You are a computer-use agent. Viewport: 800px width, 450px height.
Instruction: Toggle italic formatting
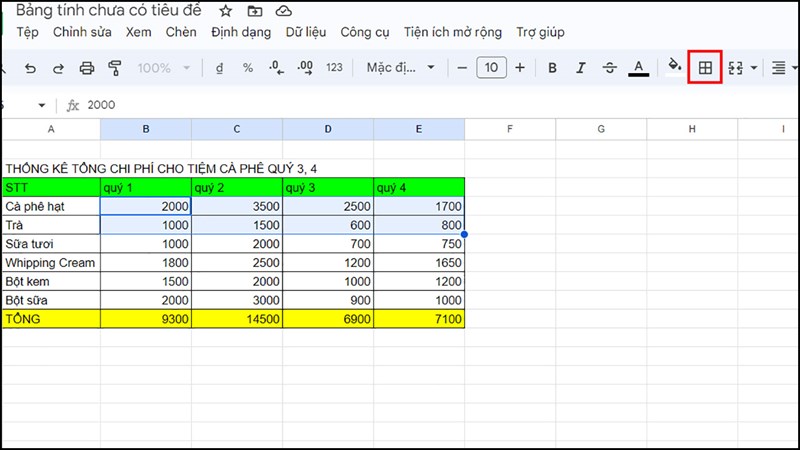580,68
